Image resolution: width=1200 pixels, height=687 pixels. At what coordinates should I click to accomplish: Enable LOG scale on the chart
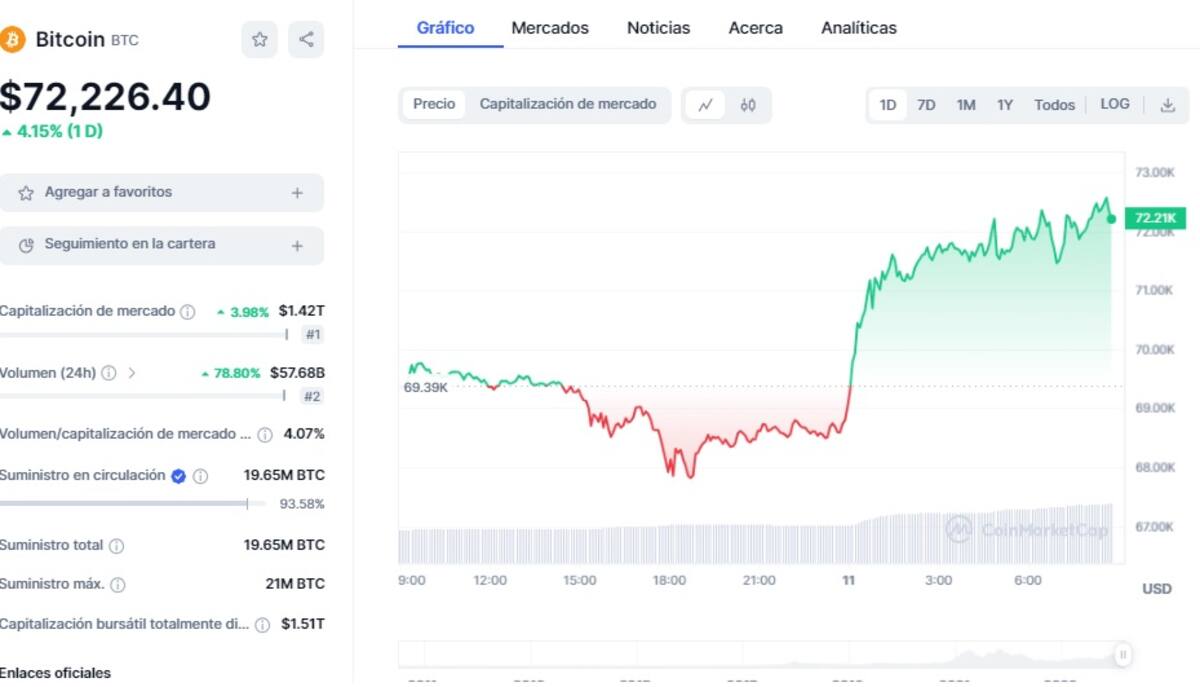(1114, 104)
